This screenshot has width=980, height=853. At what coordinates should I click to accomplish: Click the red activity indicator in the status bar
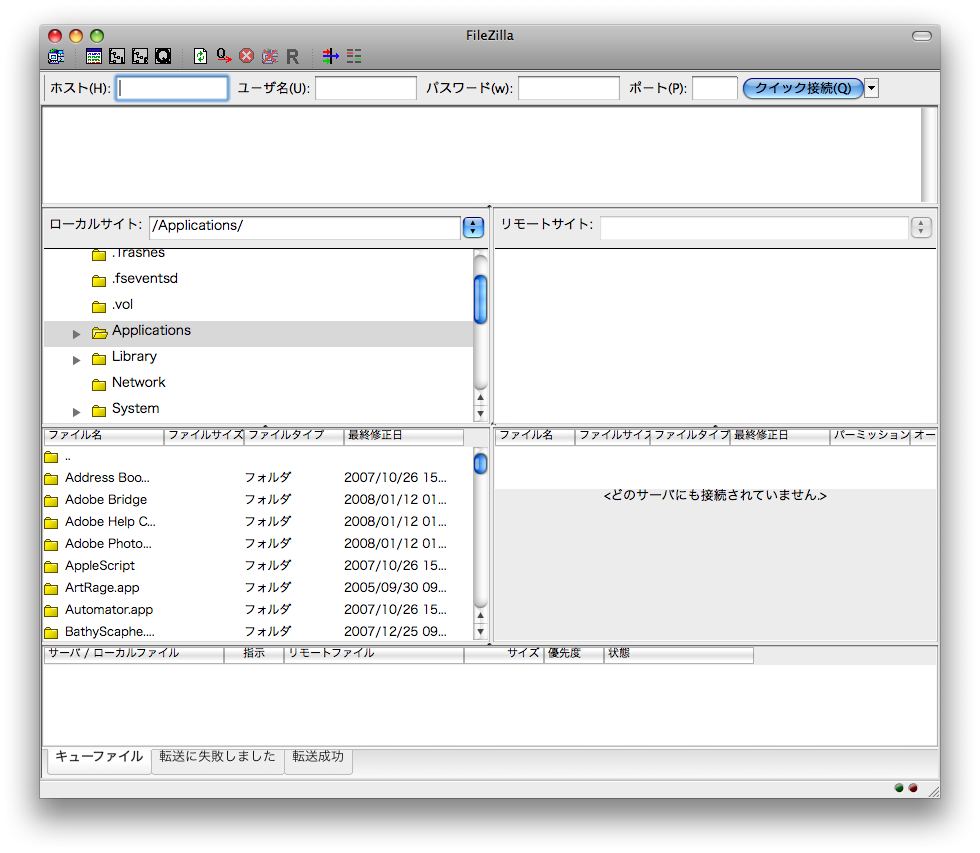click(913, 788)
